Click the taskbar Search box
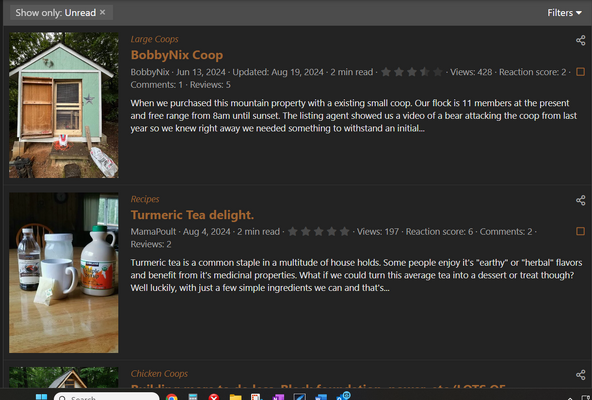The image size is (592, 400). (x=106, y=397)
